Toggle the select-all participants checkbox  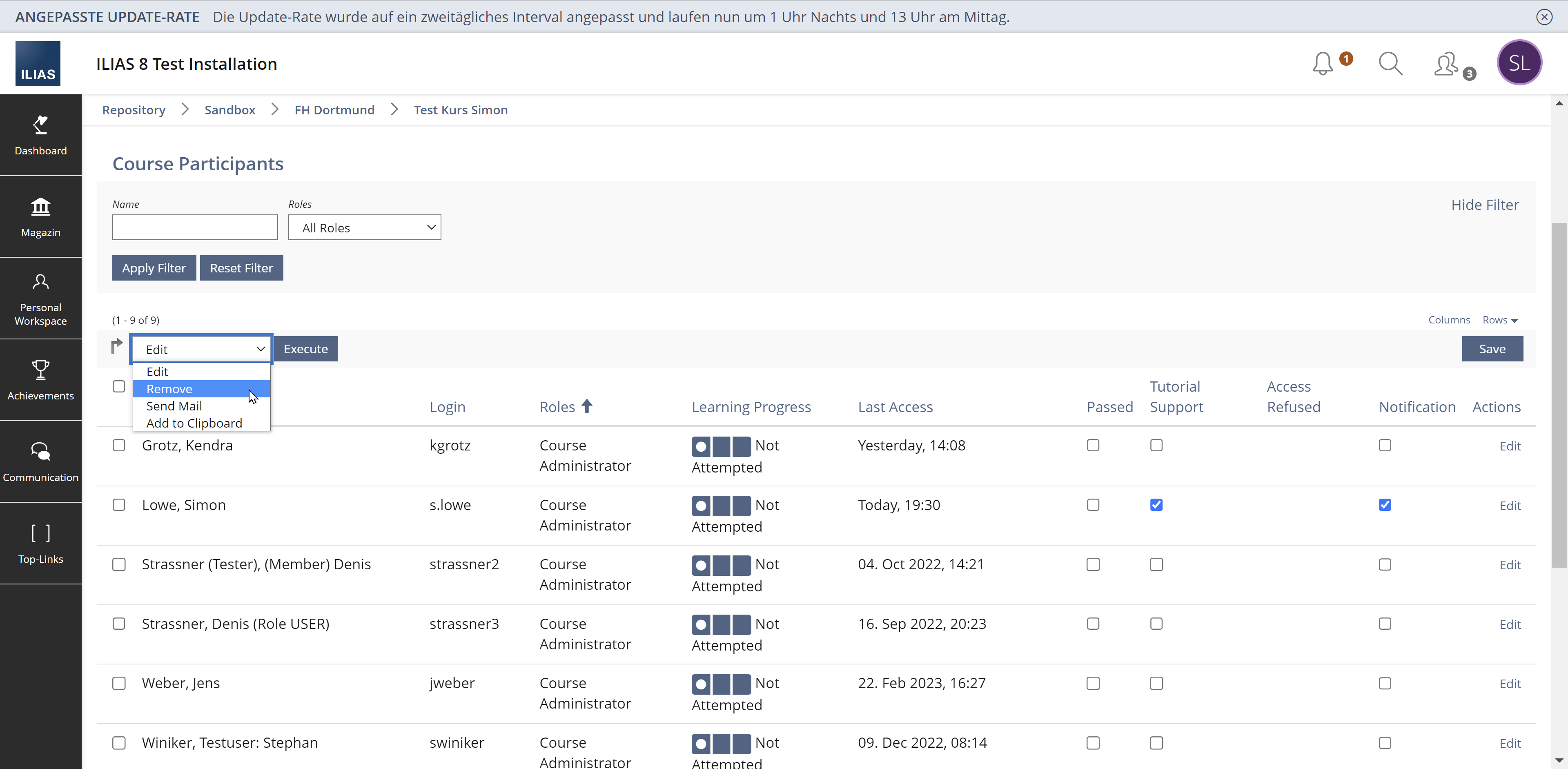(x=119, y=387)
